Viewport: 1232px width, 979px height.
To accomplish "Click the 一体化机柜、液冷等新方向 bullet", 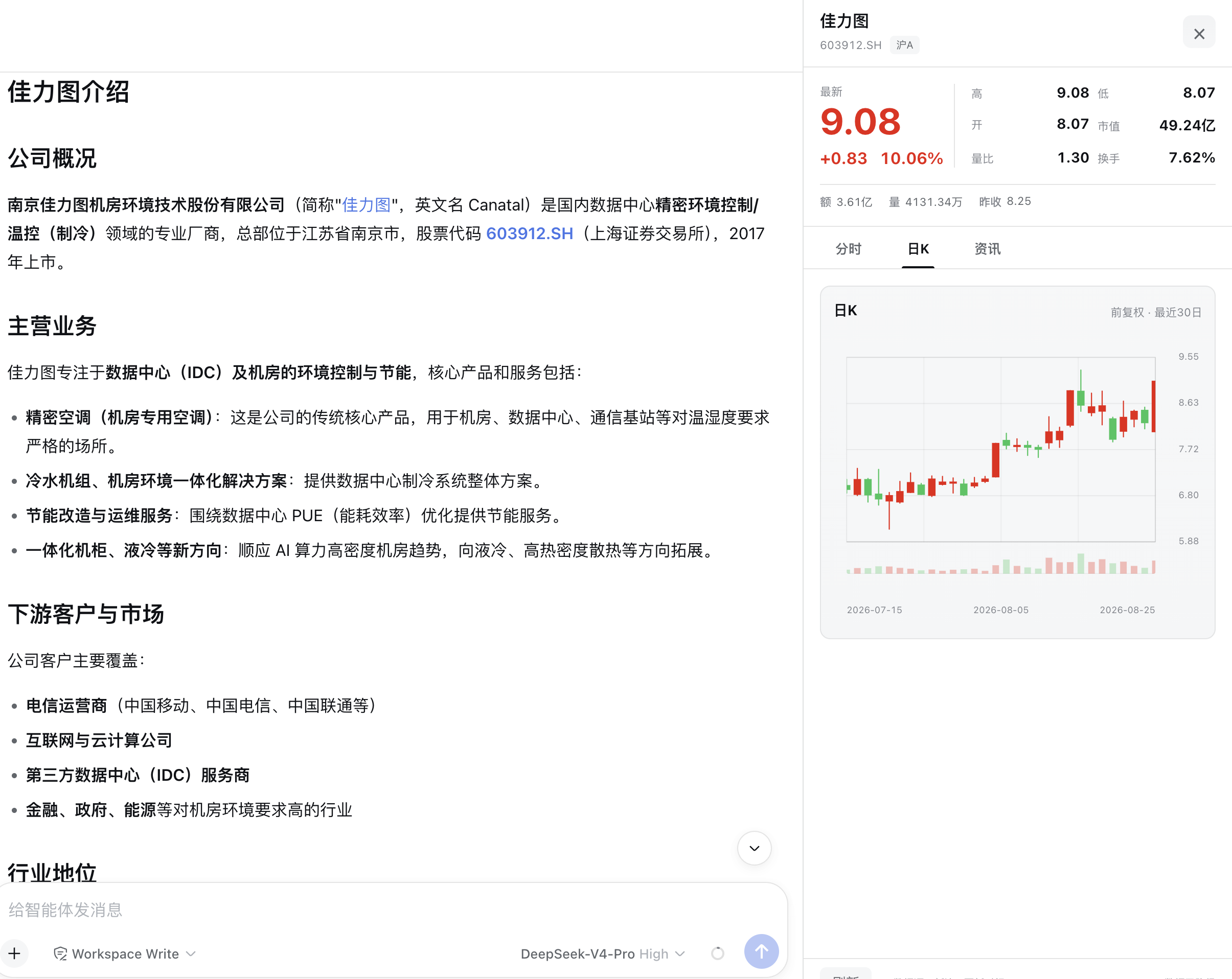I will pyautogui.click(x=123, y=551).
